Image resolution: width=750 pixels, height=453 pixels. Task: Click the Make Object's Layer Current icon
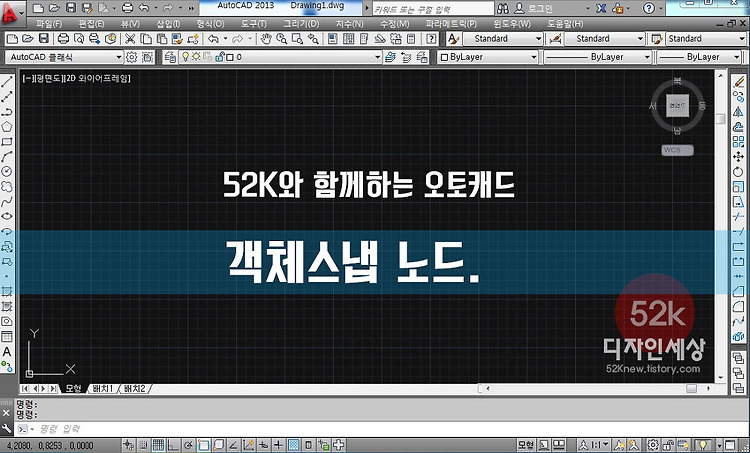pos(390,57)
